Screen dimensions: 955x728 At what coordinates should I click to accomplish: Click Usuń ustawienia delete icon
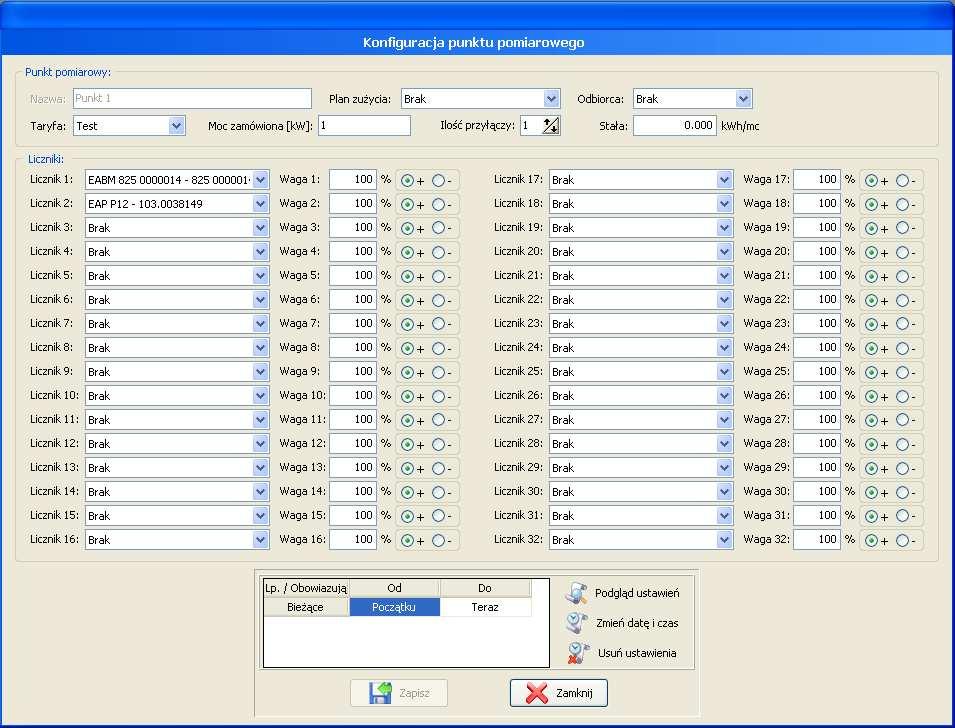click(x=577, y=652)
